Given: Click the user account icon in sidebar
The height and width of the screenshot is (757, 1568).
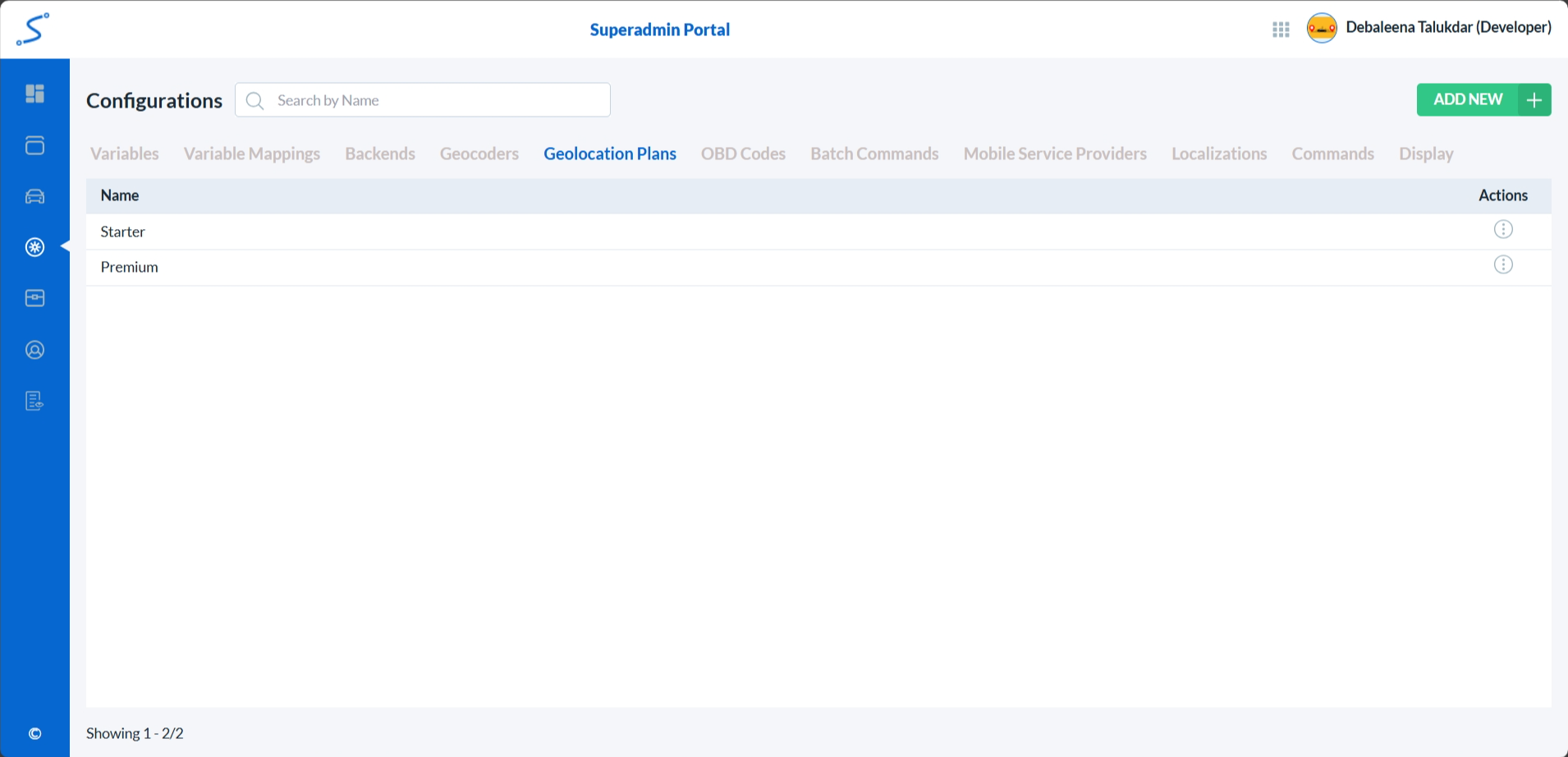Looking at the screenshot, I should click(x=34, y=350).
